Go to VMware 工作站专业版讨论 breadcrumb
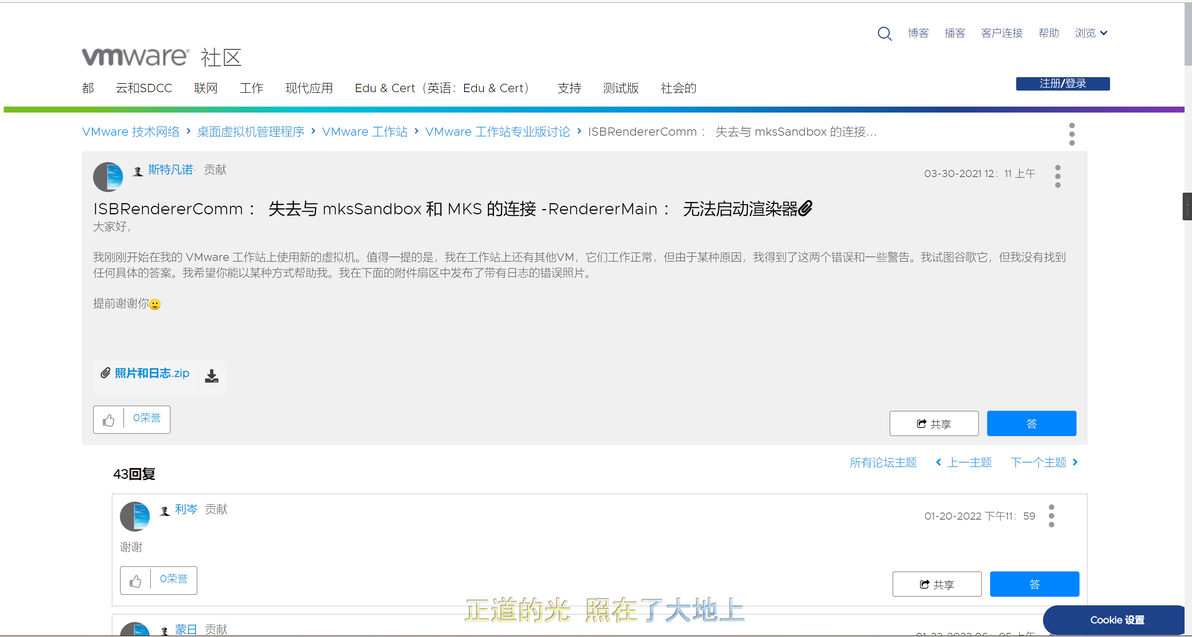 [498, 132]
